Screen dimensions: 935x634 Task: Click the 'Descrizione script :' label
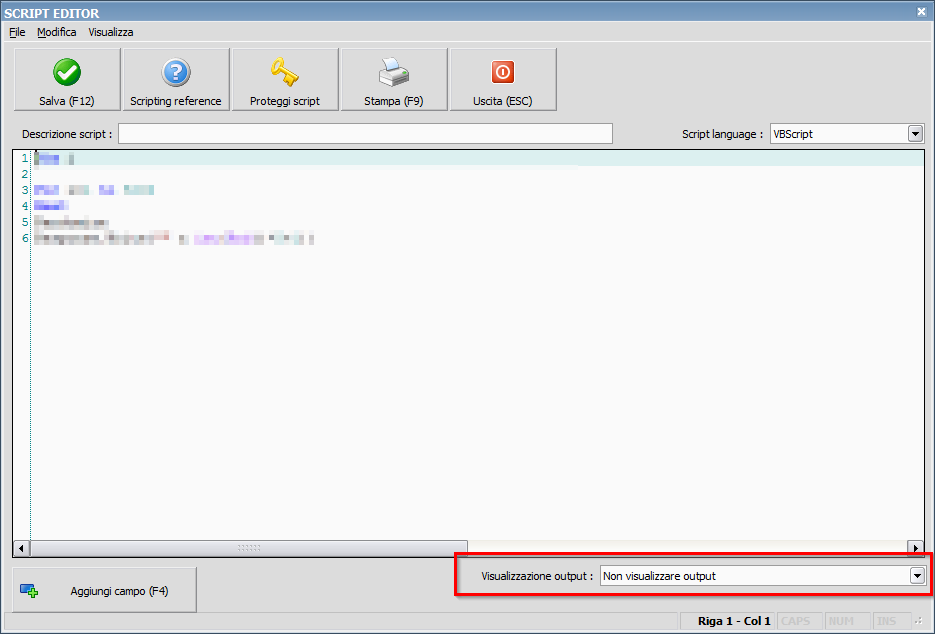click(67, 134)
